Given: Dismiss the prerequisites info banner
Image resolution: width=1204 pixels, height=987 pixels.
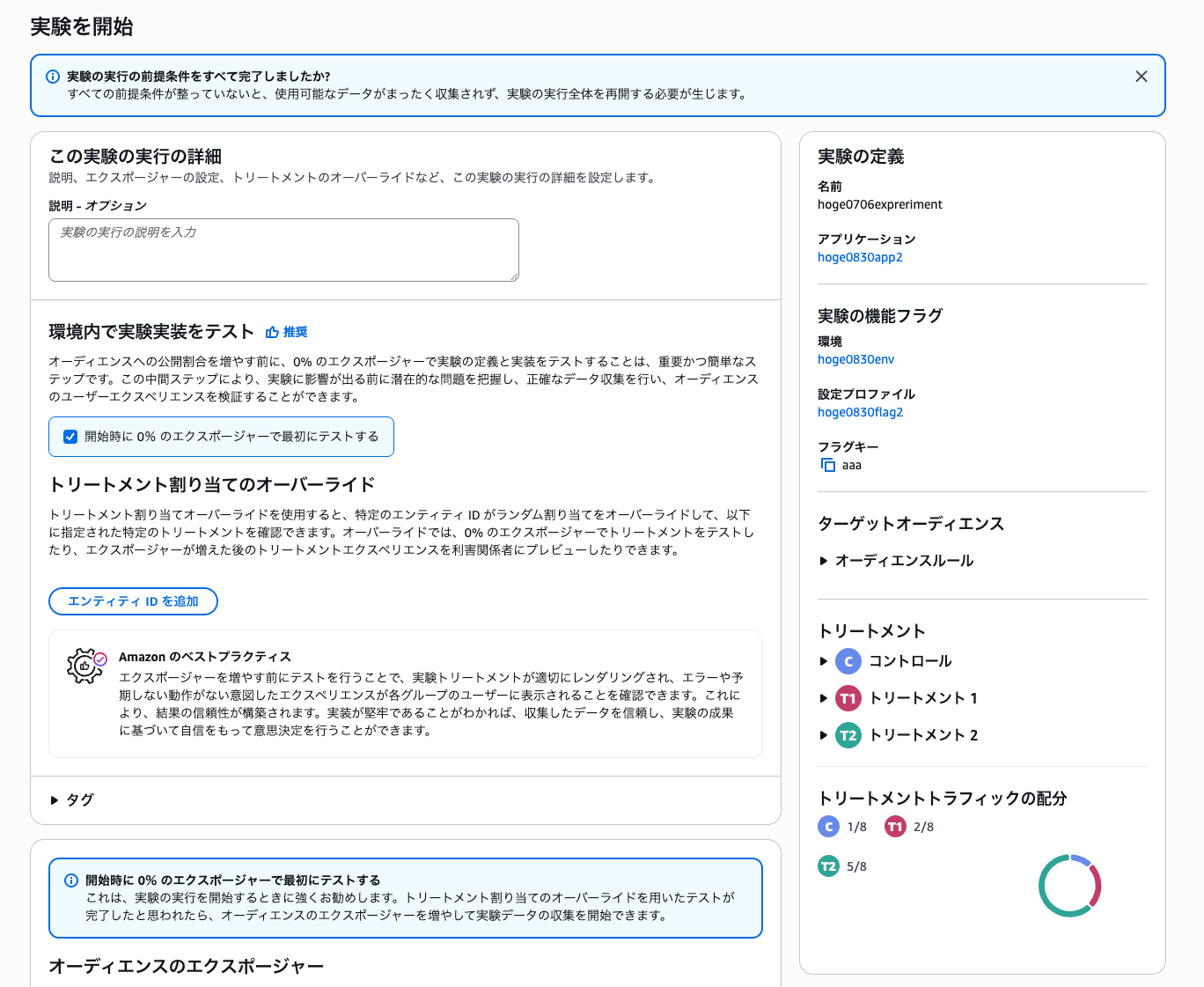Looking at the screenshot, I should [1141, 77].
